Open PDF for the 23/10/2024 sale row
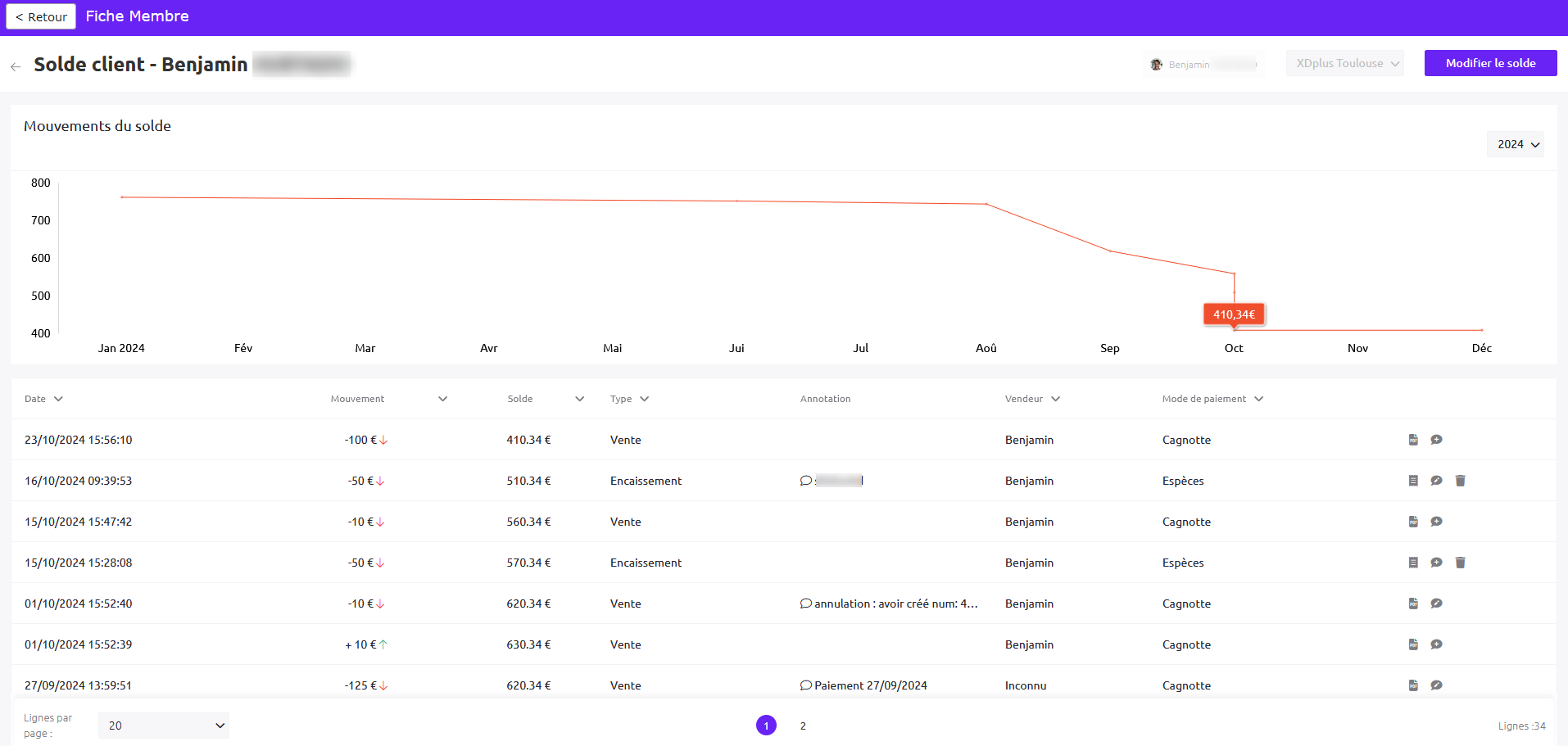This screenshot has width=1568, height=746. coord(1413,440)
